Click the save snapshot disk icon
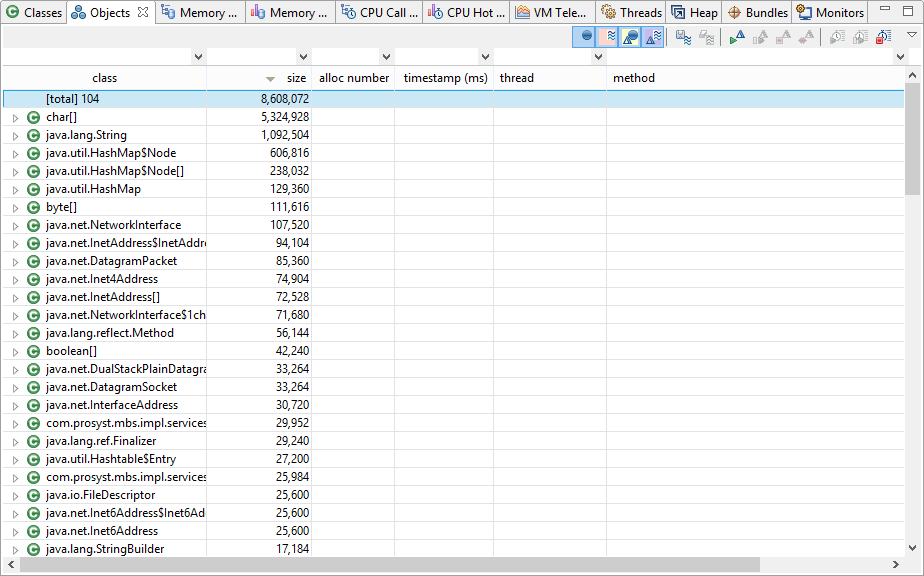Image resolution: width=924 pixels, height=576 pixels. [x=684, y=37]
